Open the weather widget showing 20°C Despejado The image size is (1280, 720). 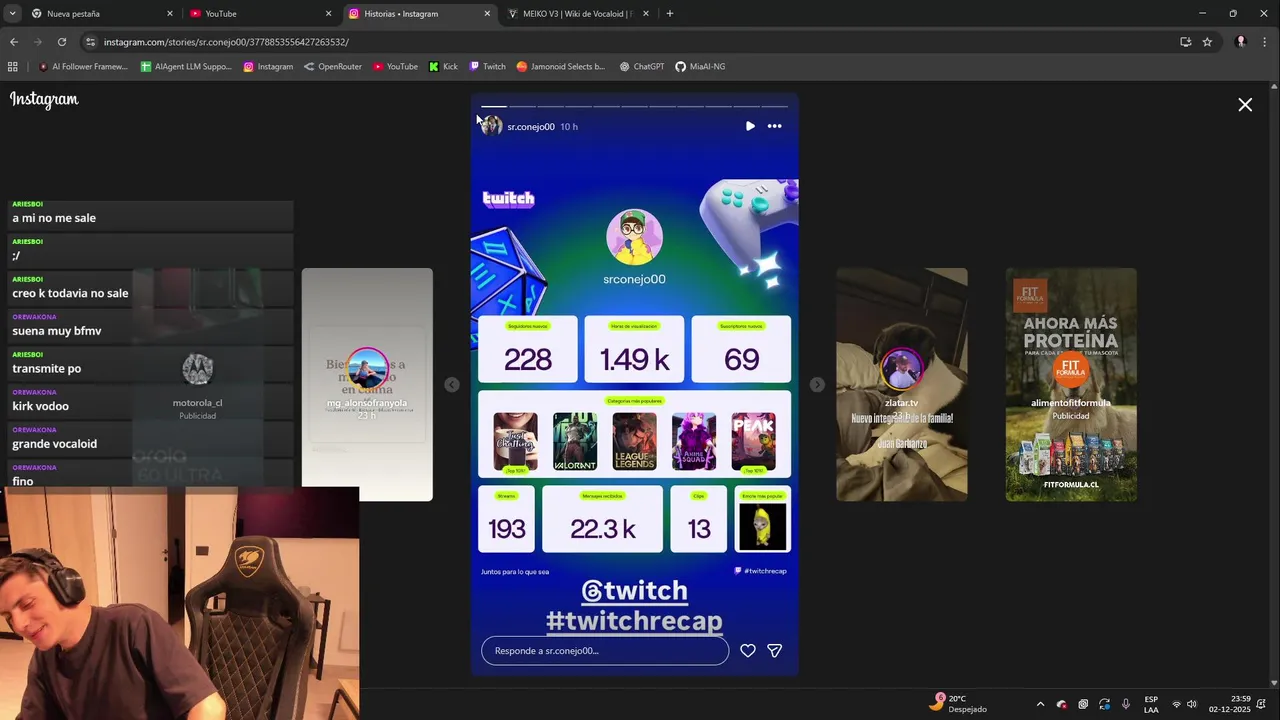coord(958,703)
